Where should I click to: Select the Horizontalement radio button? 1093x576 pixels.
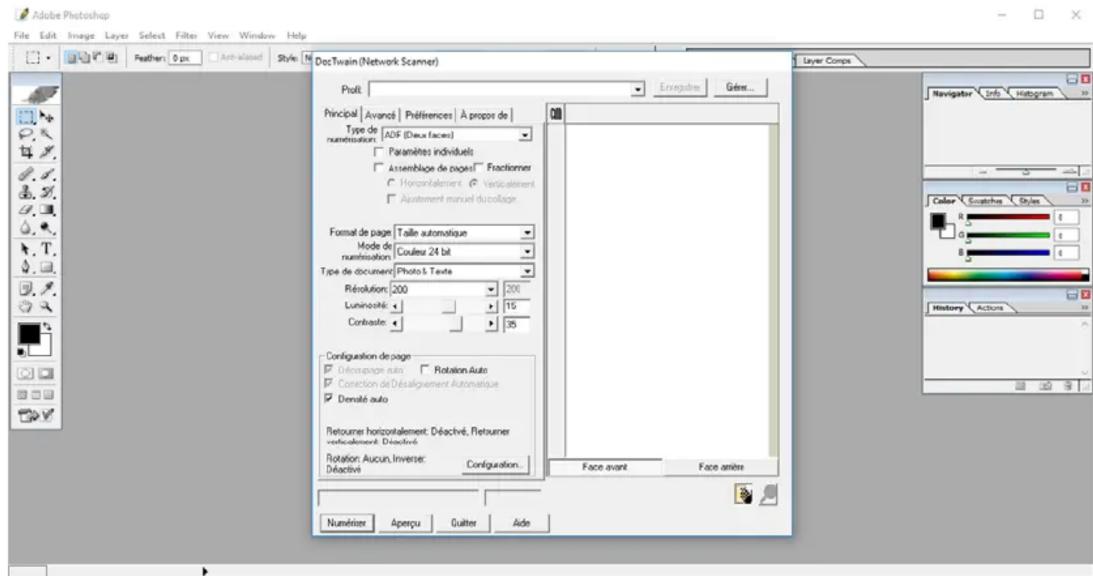click(x=391, y=183)
